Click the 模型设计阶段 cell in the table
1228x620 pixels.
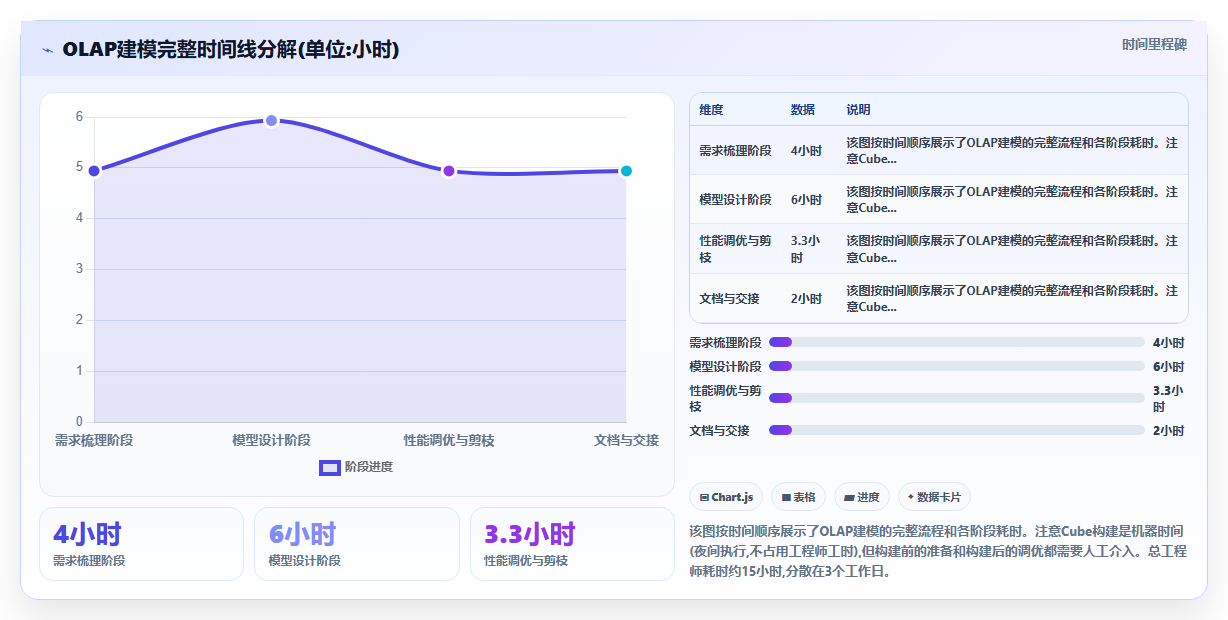(735, 199)
